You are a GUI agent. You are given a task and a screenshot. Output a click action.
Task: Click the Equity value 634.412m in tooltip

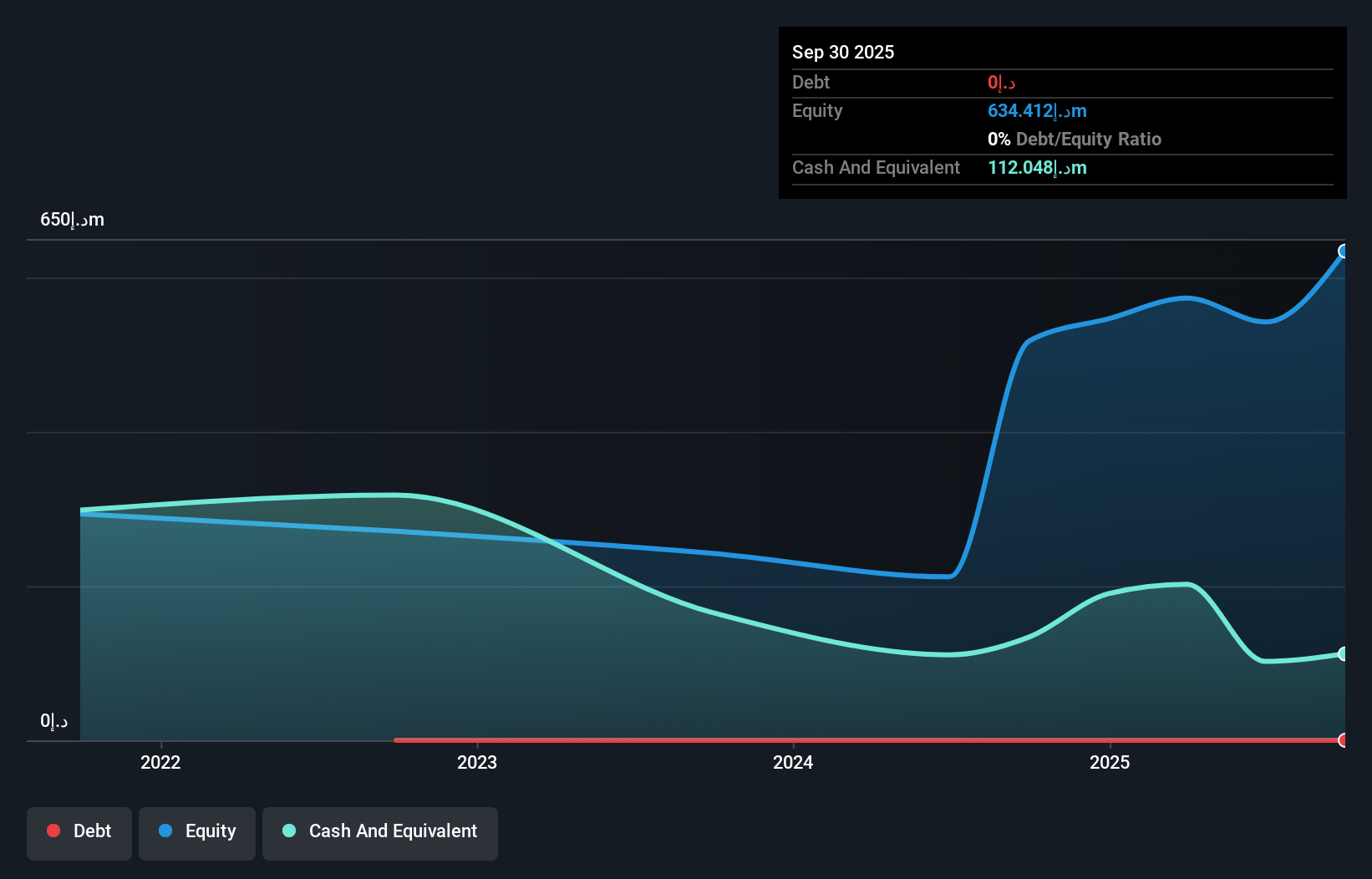coord(1036,110)
